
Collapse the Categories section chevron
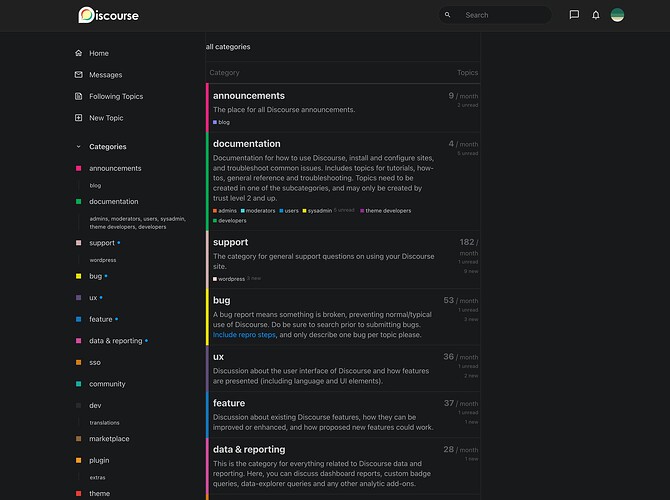[x=78, y=147]
